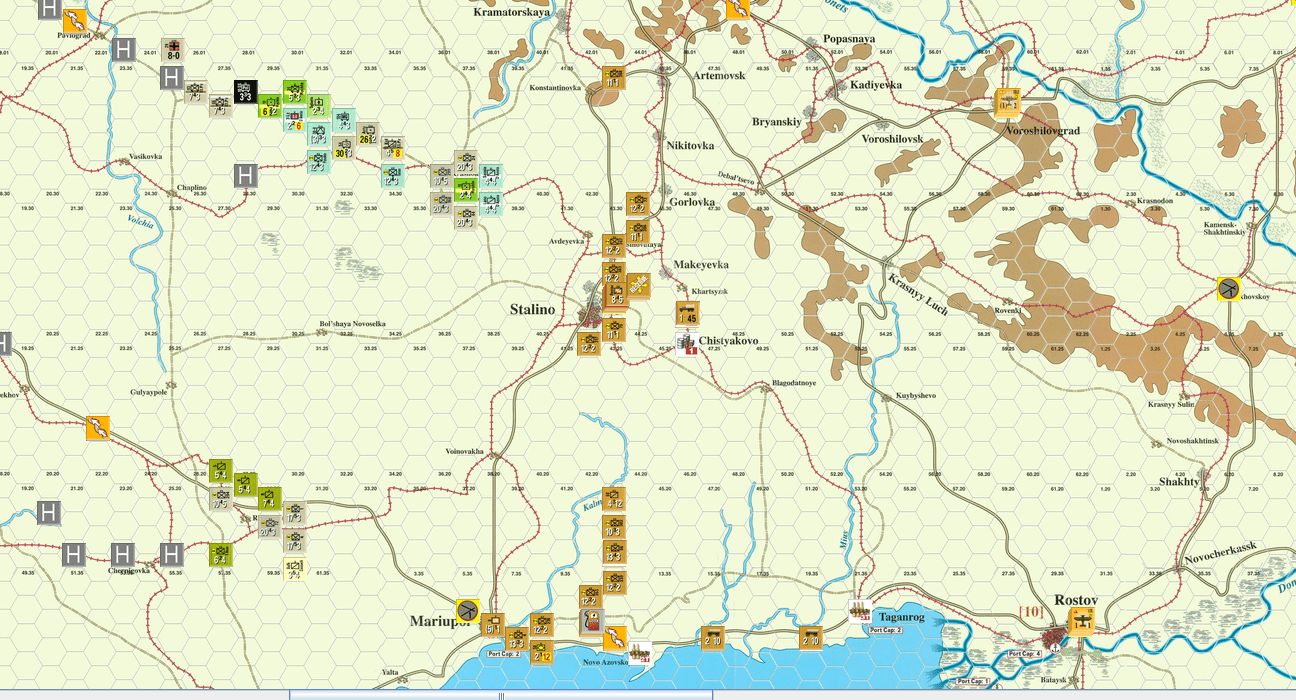Select the supply truck counter marked 1 45

[687, 314]
